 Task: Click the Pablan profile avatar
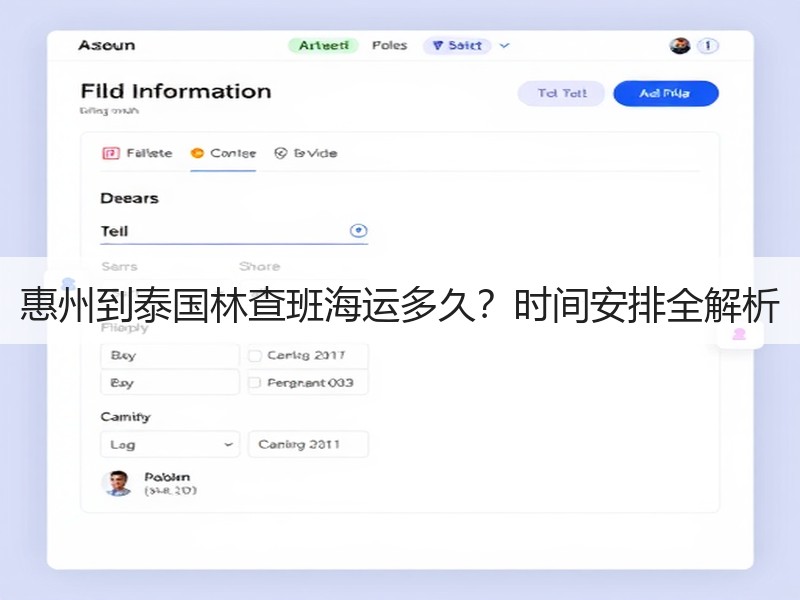tap(118, 483)
